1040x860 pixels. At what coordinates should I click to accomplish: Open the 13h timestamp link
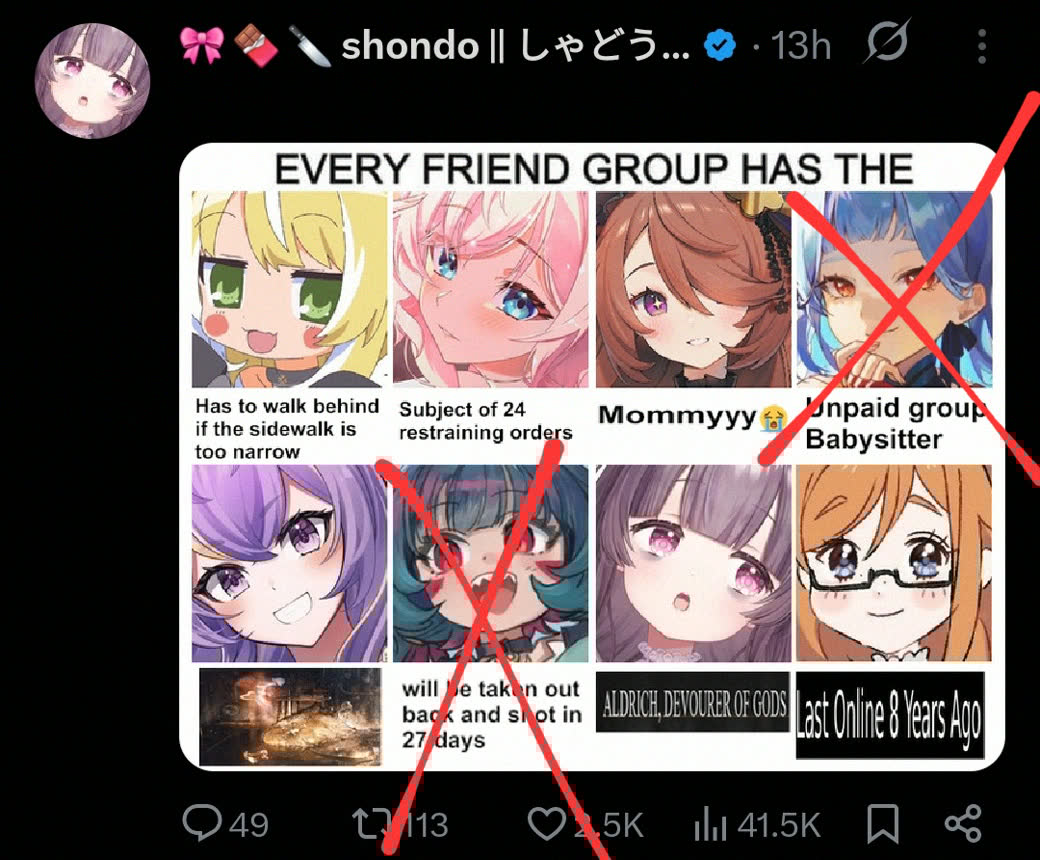point(801,46)
